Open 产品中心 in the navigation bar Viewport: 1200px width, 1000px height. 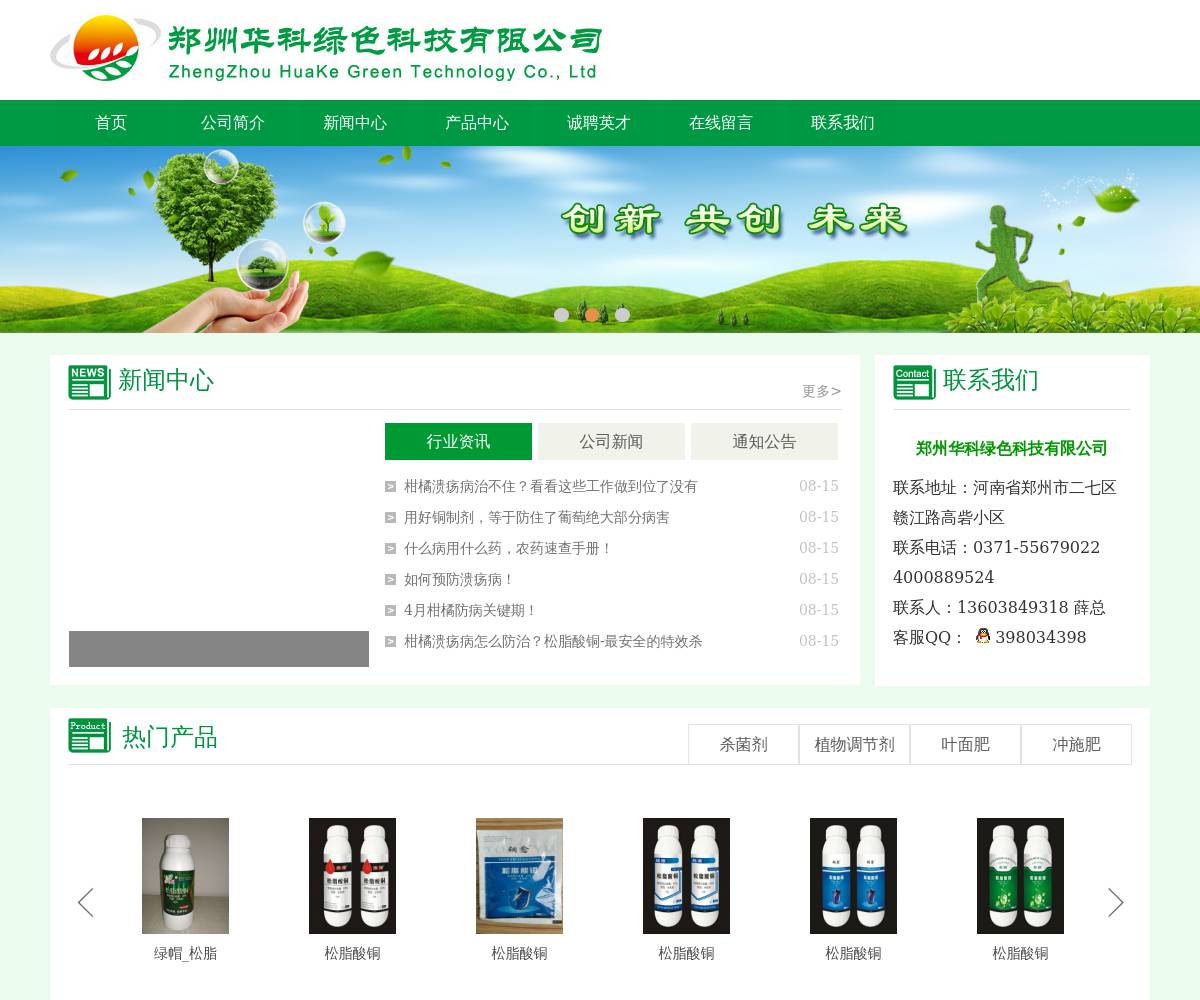pyautogui.click(x=477, y=123)
